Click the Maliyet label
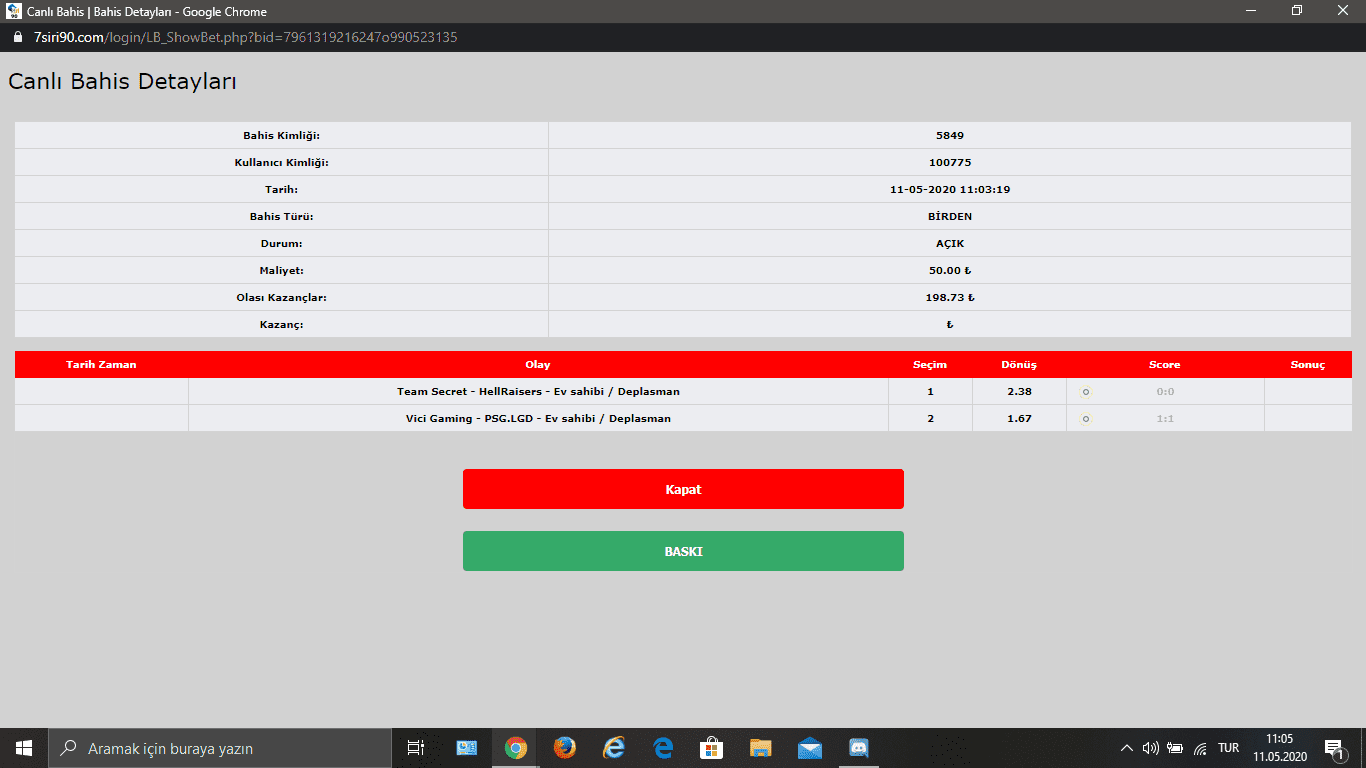 tap(281, 271)
